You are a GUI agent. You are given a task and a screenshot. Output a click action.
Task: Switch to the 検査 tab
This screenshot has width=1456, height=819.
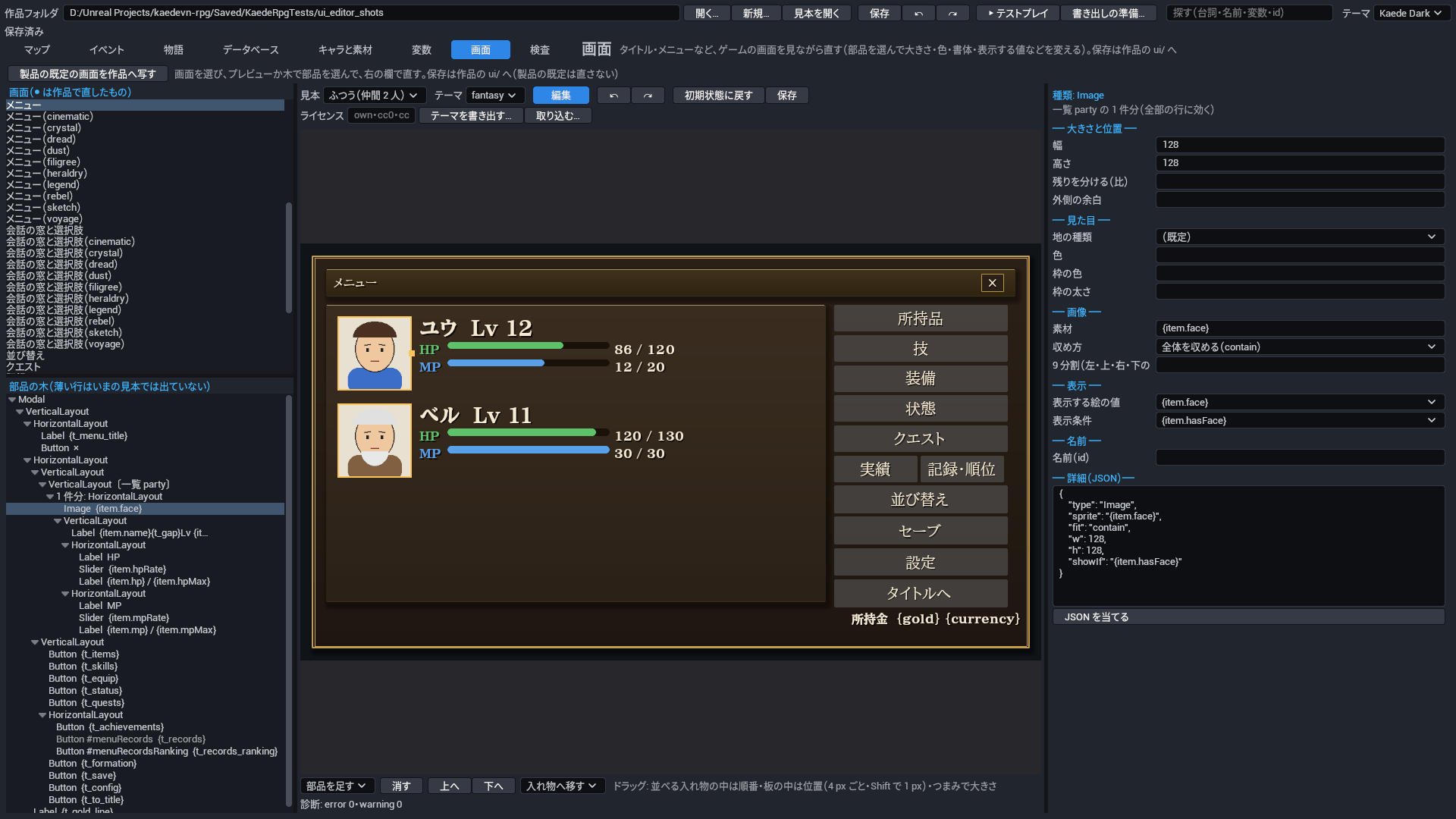point(540,50)
